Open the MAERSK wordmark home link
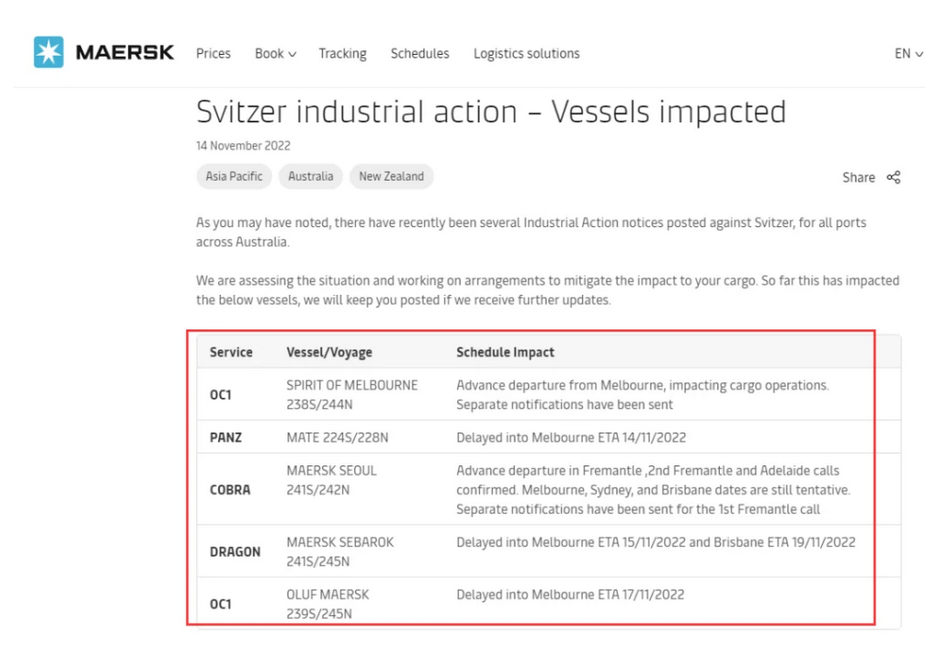This screenshot has width=942, height=648. (125, 52)
